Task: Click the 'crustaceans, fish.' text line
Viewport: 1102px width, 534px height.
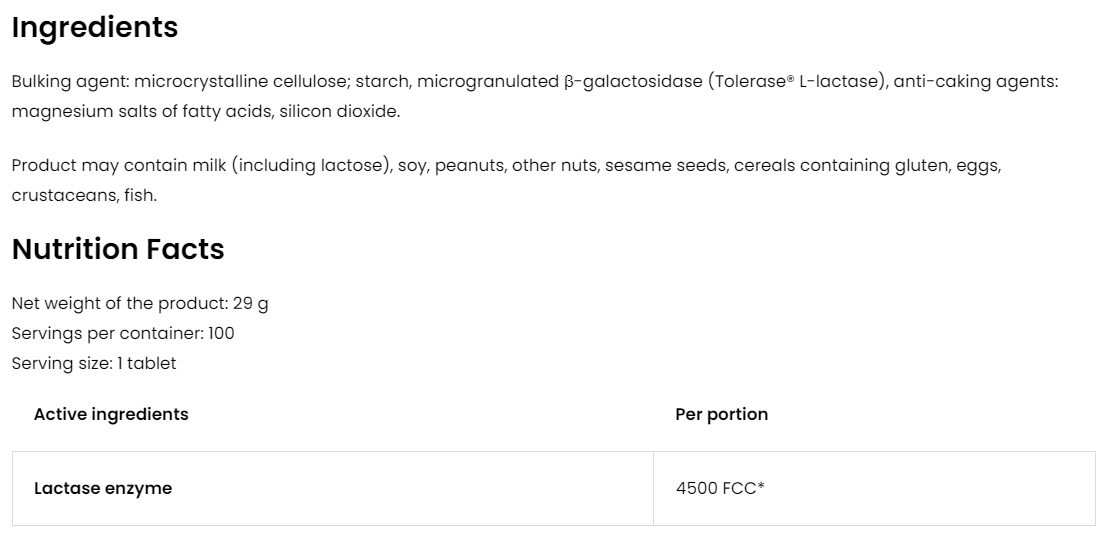Action: (84, 195)
